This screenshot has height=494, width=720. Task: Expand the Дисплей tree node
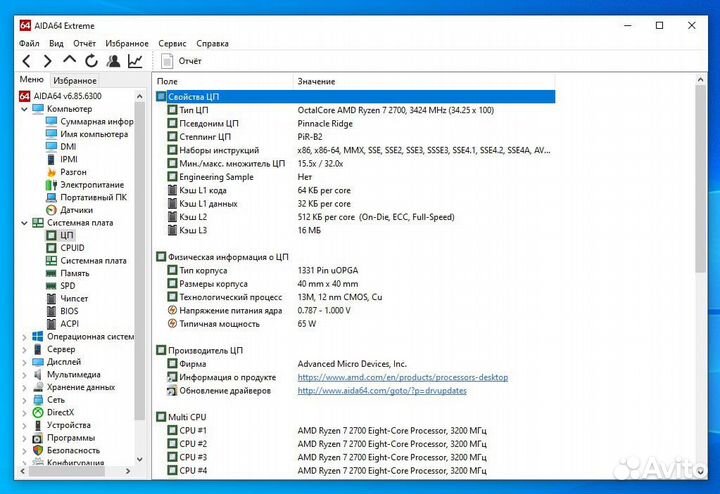24,362
